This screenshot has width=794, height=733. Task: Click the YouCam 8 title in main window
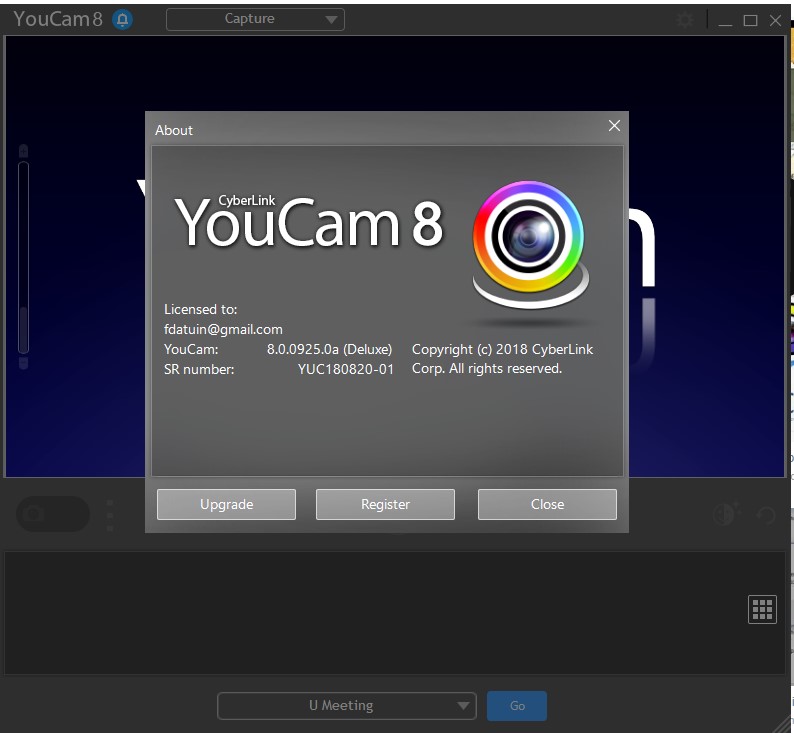[58, 19]
